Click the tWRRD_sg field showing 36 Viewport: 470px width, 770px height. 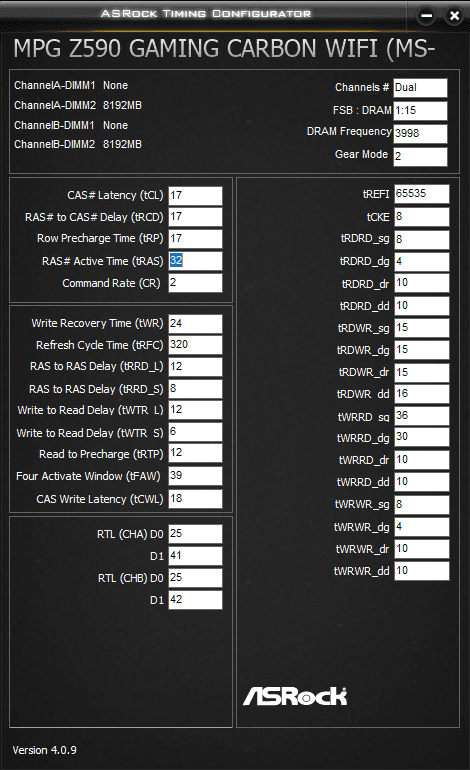[x=422, y=416]
